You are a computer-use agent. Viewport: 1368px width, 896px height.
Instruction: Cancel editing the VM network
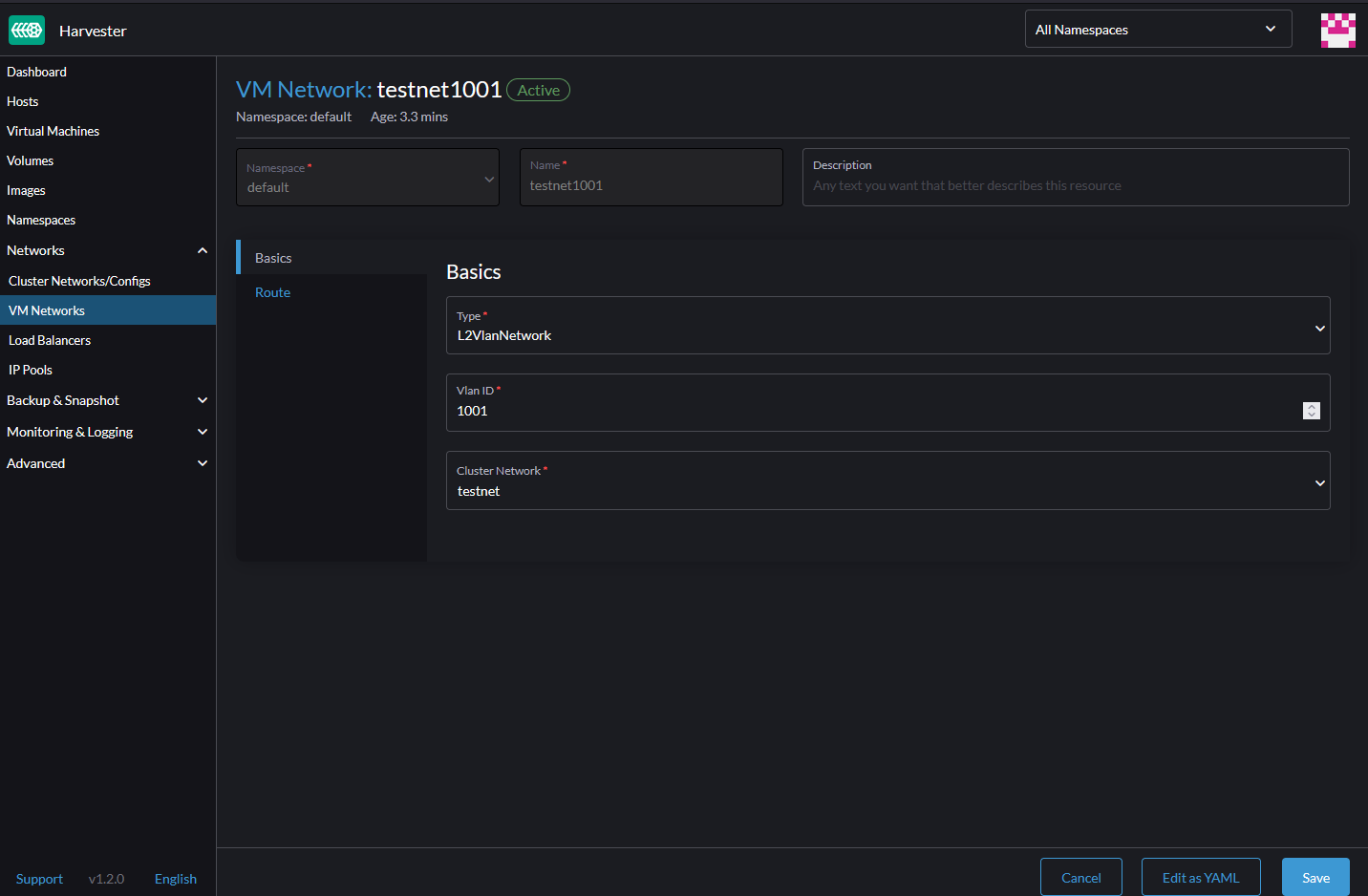point(1081,877)
